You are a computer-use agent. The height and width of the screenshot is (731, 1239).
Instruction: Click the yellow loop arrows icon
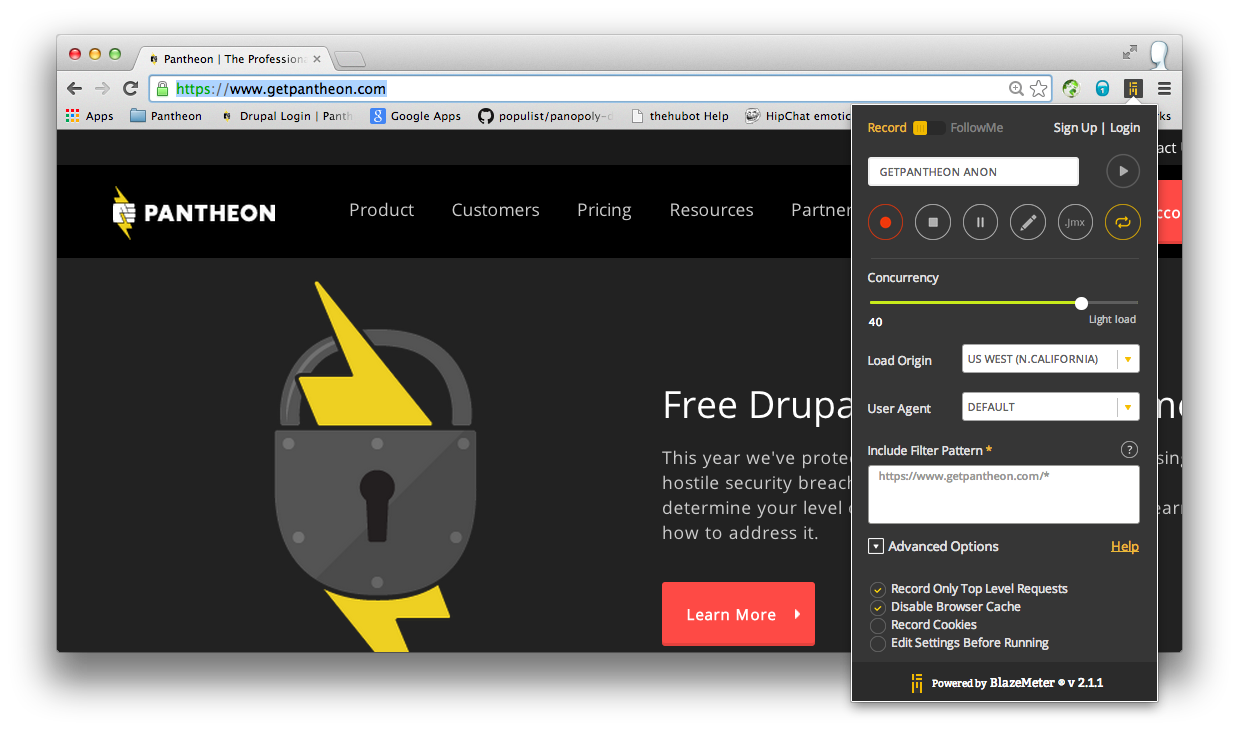click(1122, 222)
